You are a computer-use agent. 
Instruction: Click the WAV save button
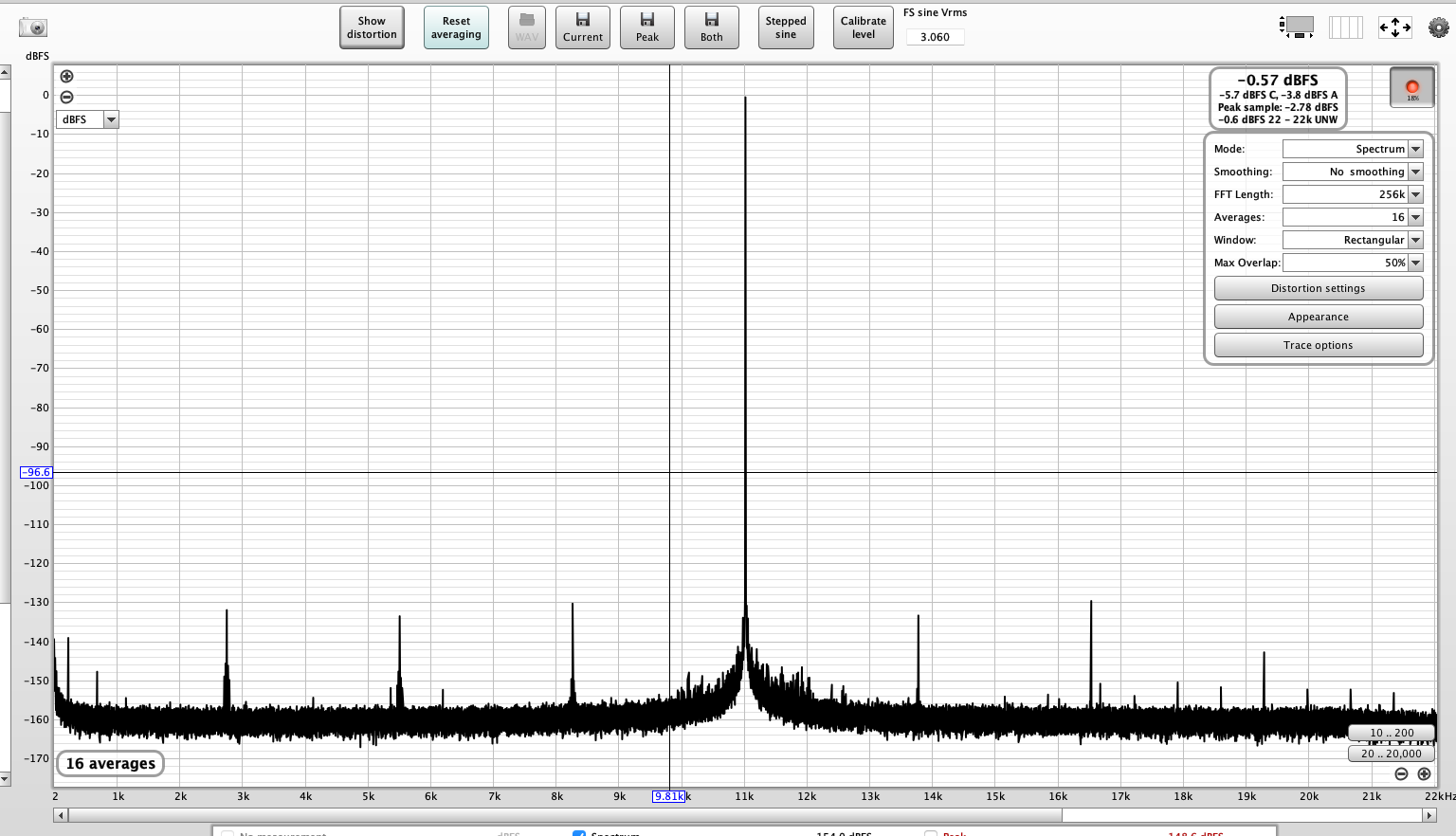527,27
